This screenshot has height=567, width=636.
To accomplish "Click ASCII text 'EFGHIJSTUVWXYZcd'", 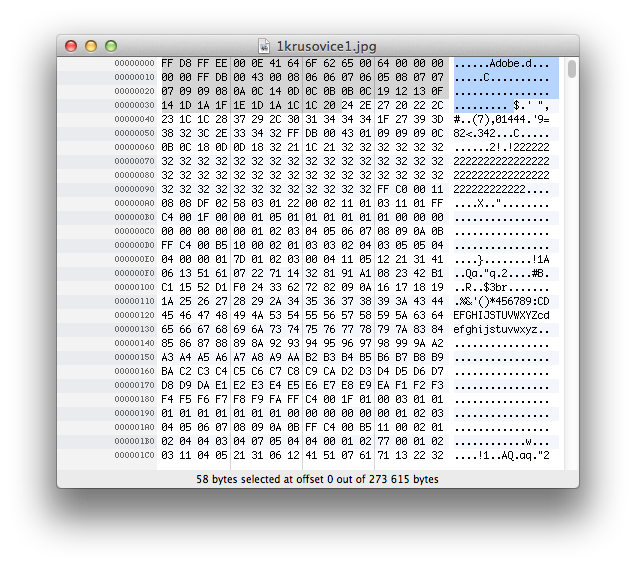I will (501, 315).
